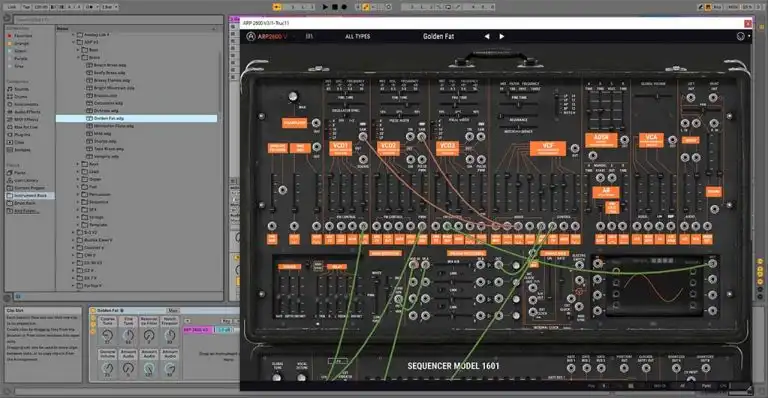Viewport: 768px width, 398px height.
Task: Click the browser search field
Action: pyautogui.click(x=118, y=20)
